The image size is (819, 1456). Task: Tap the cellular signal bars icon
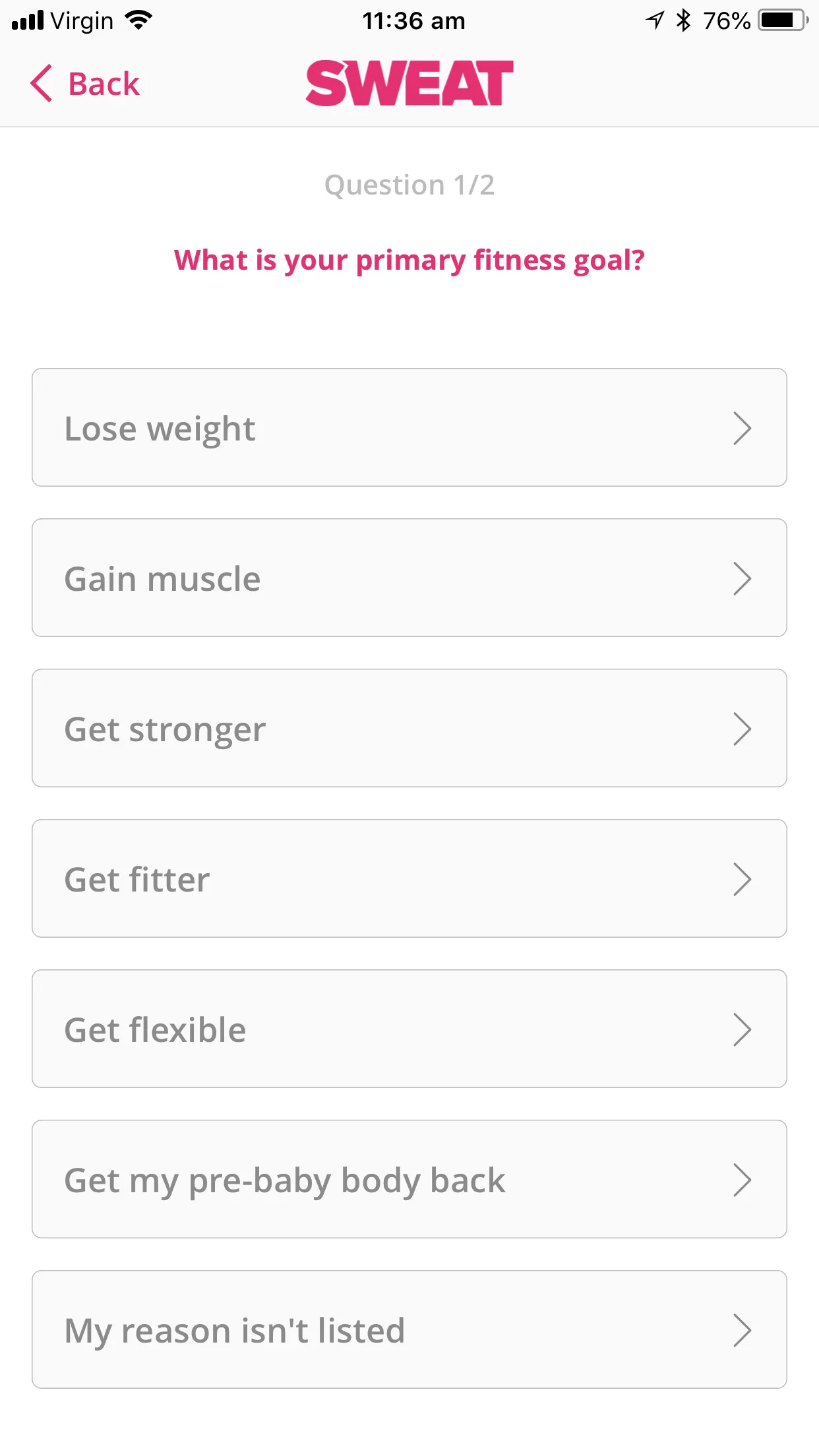point(28,20)
